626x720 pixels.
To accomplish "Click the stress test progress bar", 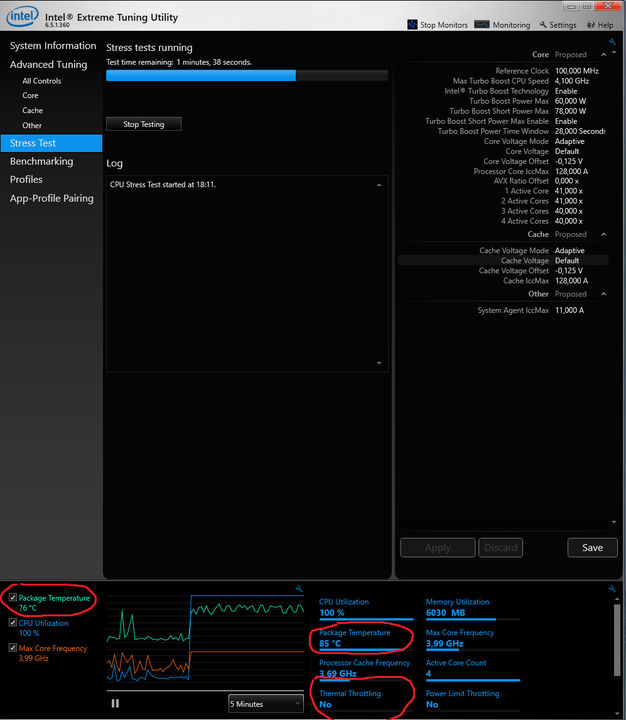I will [247, 75].
